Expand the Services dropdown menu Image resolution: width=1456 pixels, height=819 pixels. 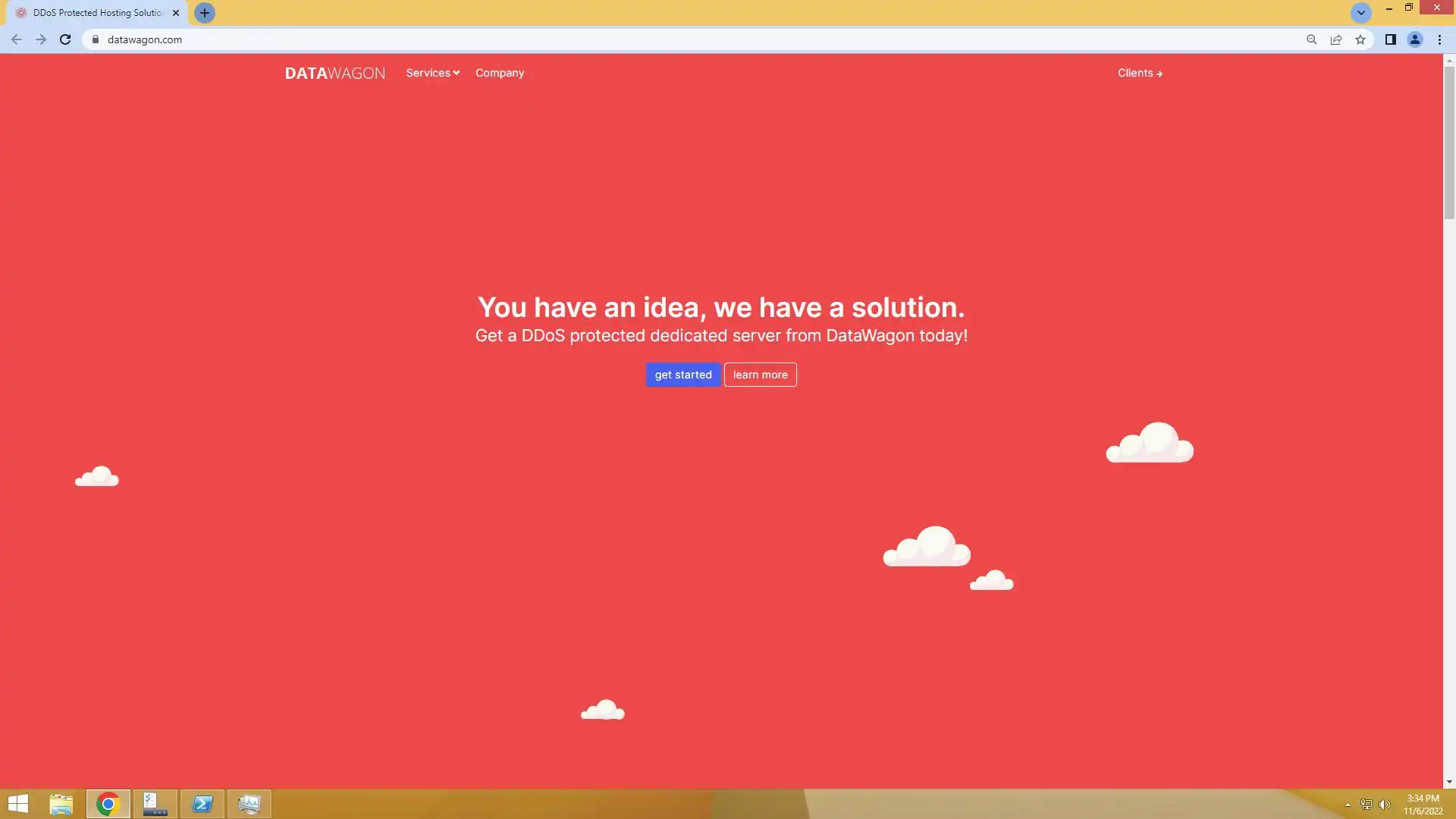(x=432, y=73)
